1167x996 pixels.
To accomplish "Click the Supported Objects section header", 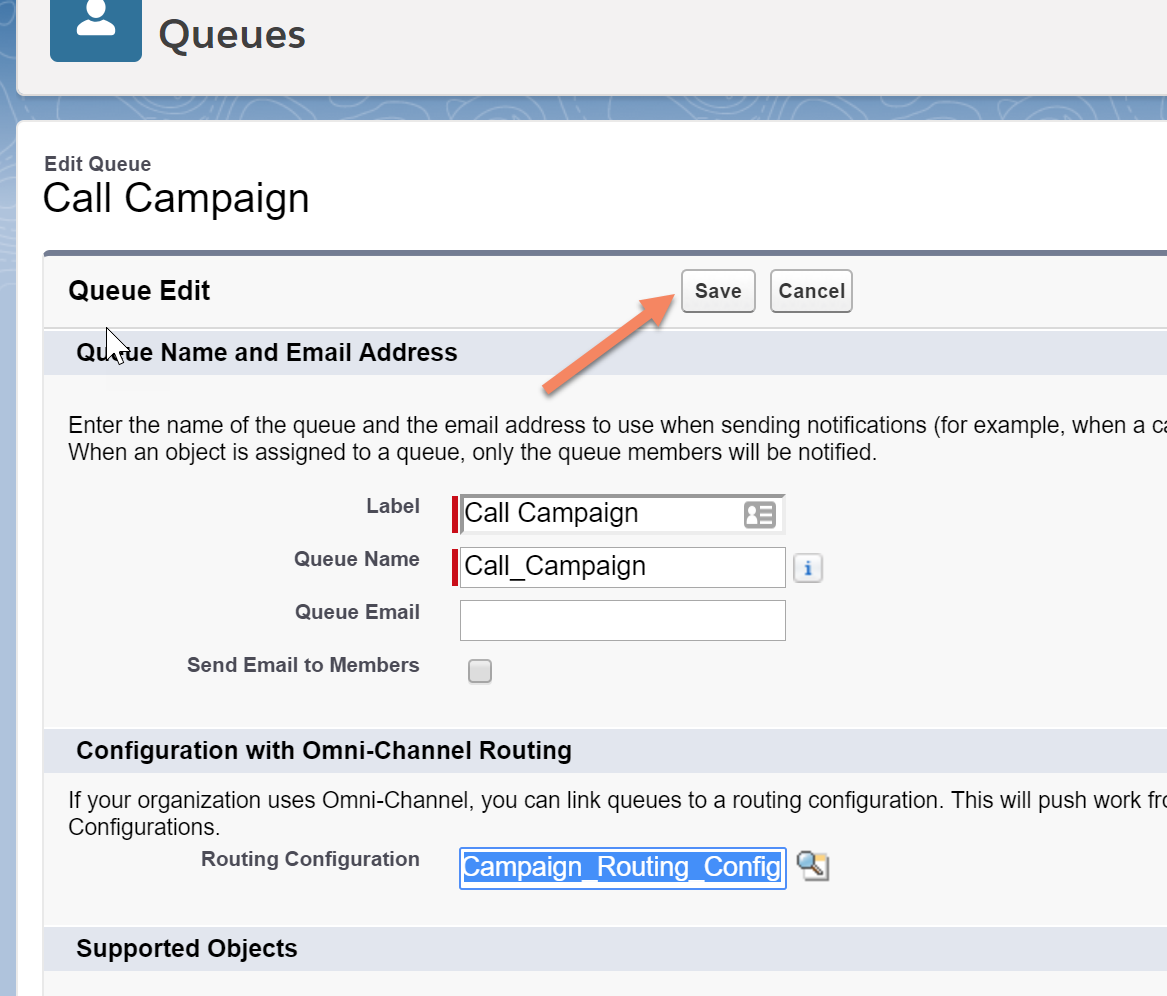I will pos(187,948).
